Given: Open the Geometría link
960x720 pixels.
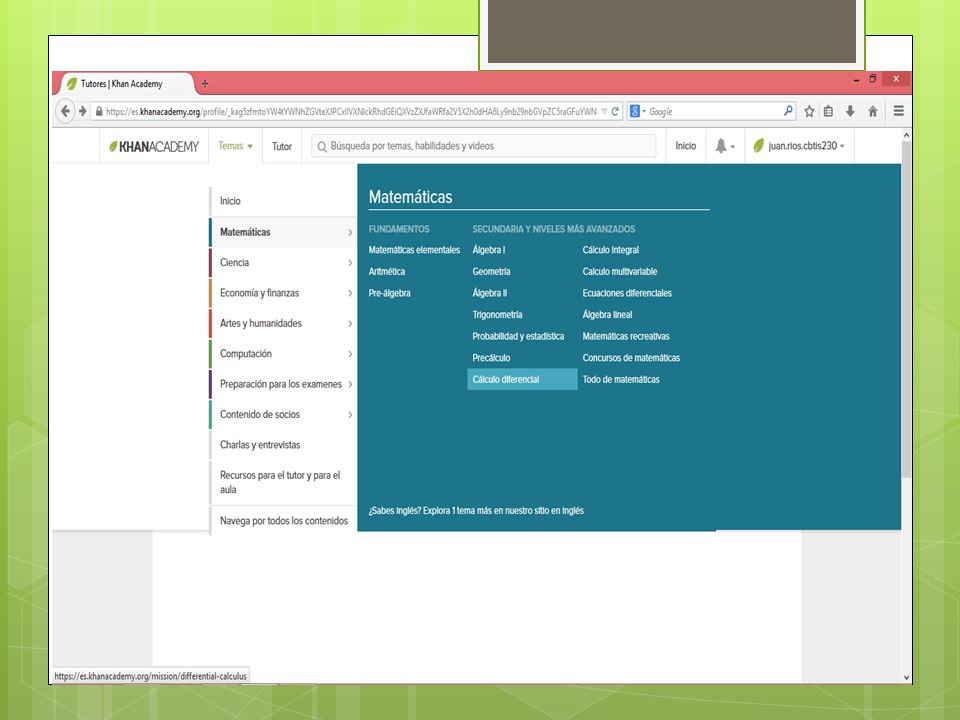Looking at the screenshot, I should click(491, 271).
